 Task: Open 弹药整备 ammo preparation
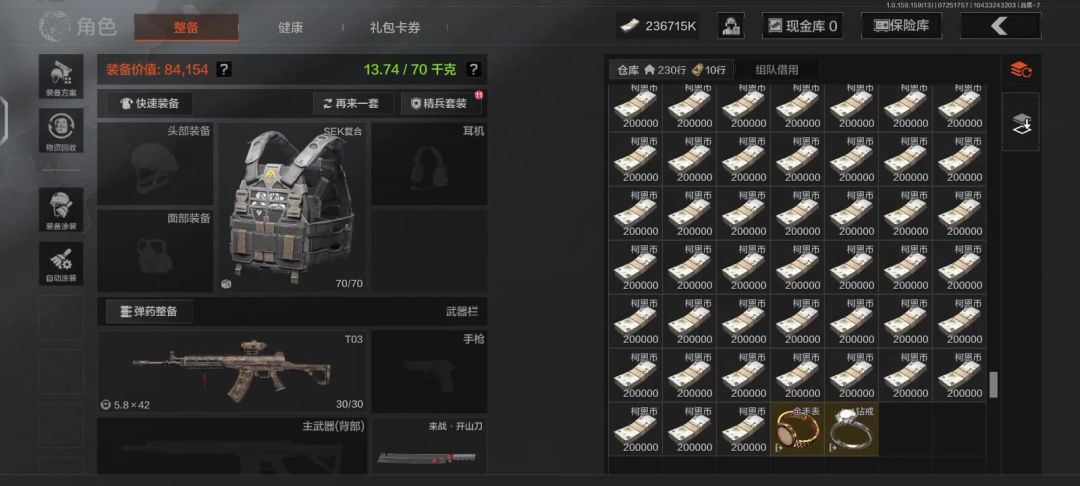pos(149,311)
